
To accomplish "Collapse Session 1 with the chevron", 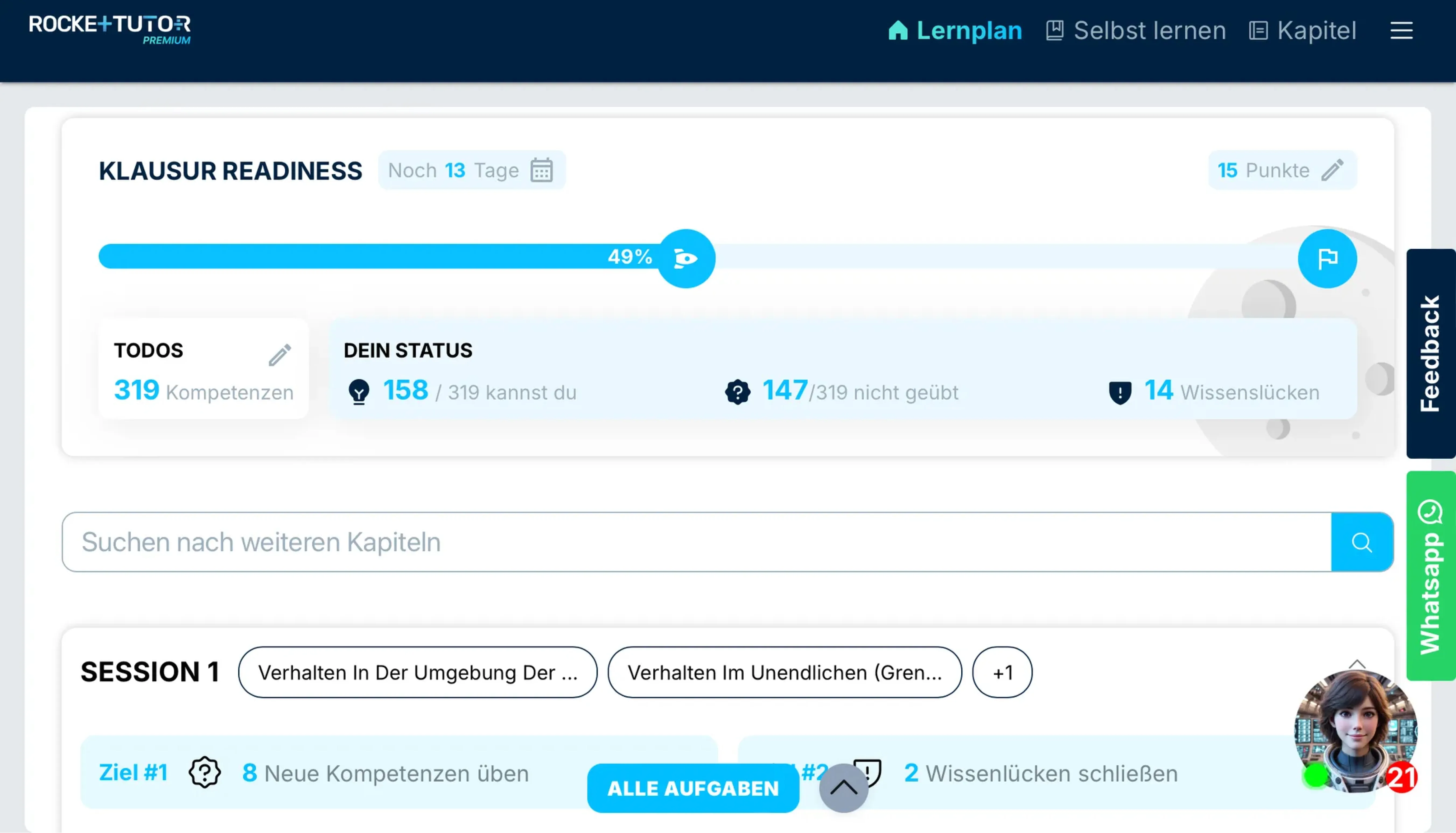I will click(x=1356, y=665).
